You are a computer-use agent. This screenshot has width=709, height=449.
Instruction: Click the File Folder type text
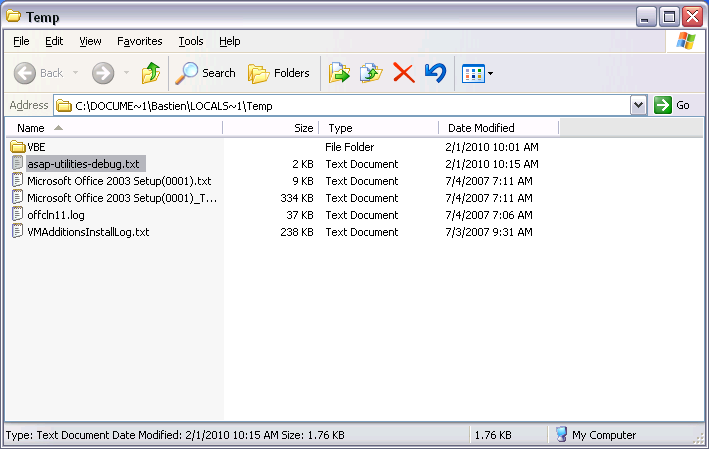(x=350, y=147)
